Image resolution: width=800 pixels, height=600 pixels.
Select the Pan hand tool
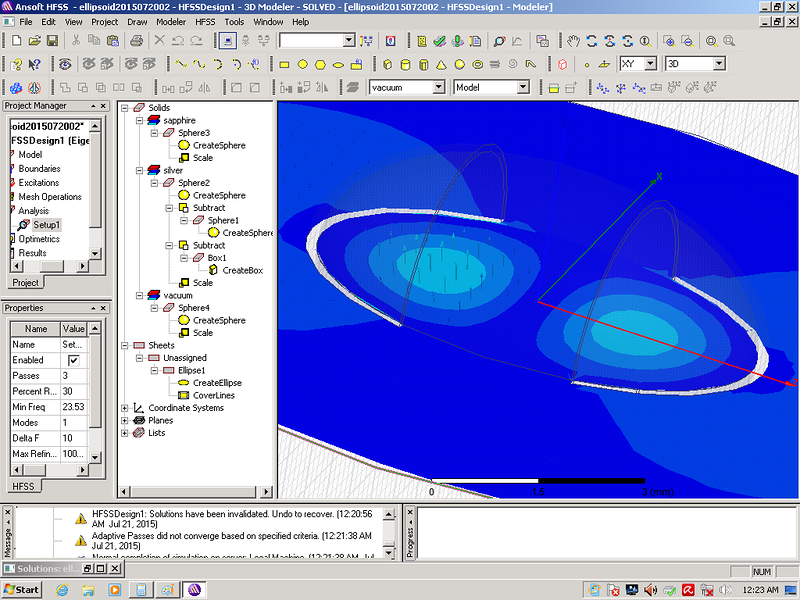click(573, 41)
